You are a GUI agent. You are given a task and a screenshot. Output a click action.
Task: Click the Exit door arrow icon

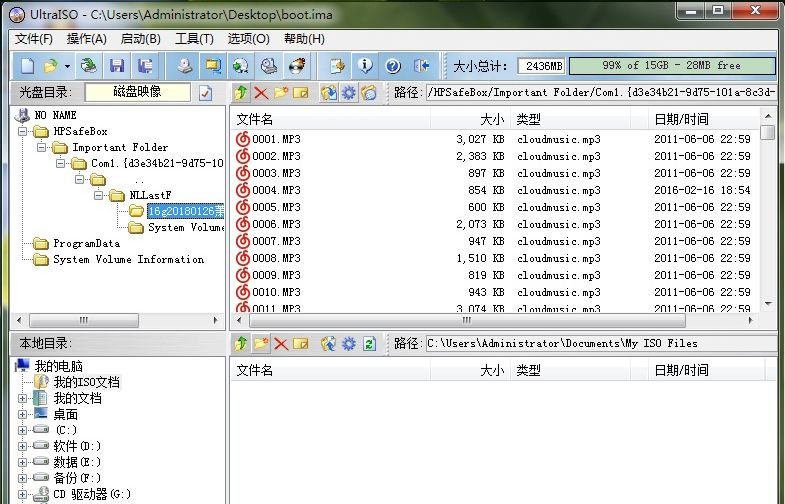click(x=421, y=66)
